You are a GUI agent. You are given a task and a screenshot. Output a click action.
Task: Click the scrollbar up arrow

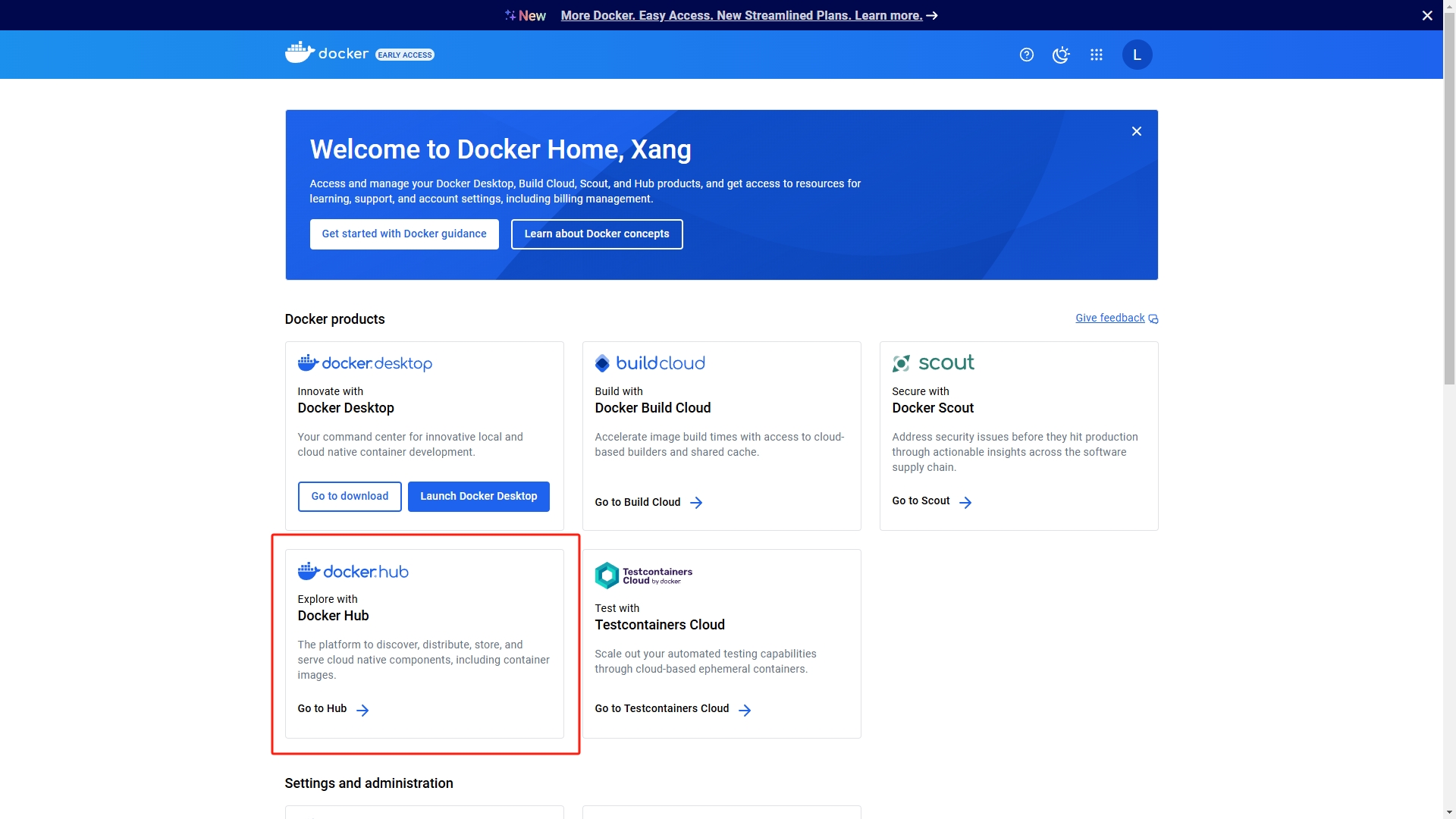point(1449,6)
